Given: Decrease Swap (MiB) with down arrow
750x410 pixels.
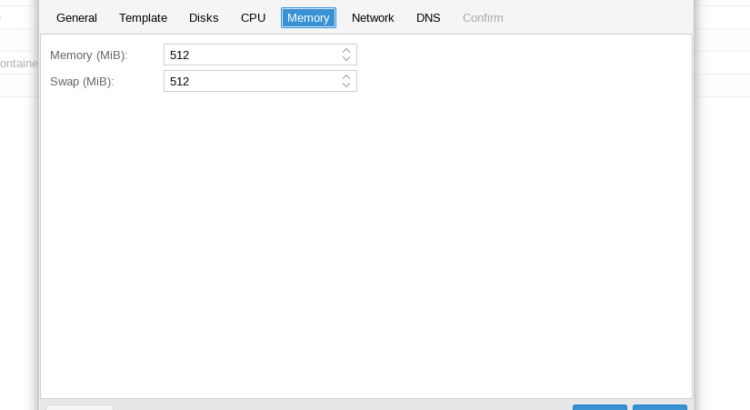Looking at the screenshot, I should click(x=346, y=85).
